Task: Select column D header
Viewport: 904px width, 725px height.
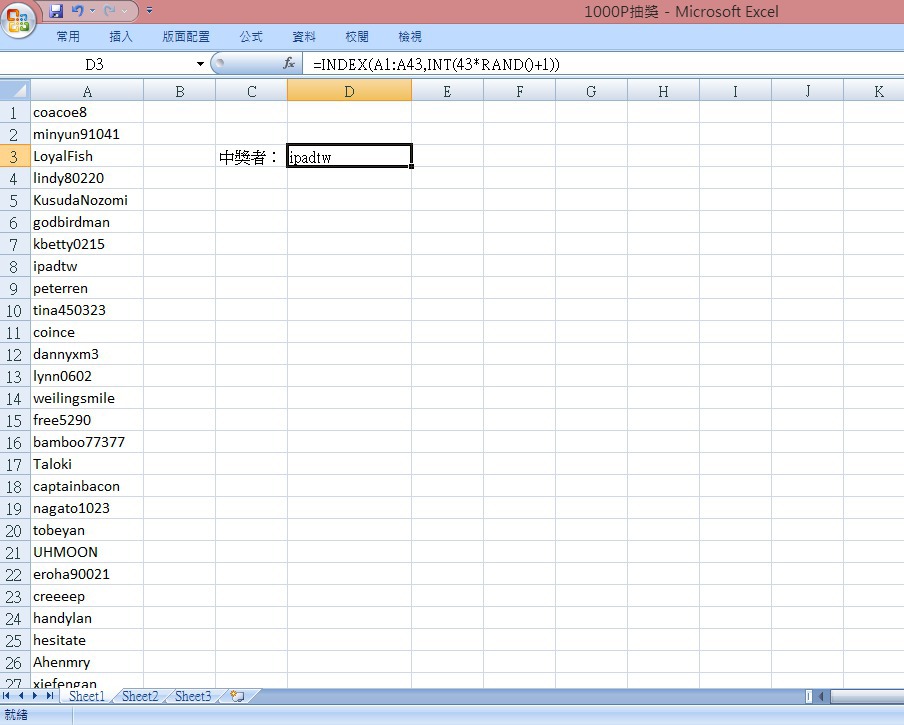Action: click(349, 91)
